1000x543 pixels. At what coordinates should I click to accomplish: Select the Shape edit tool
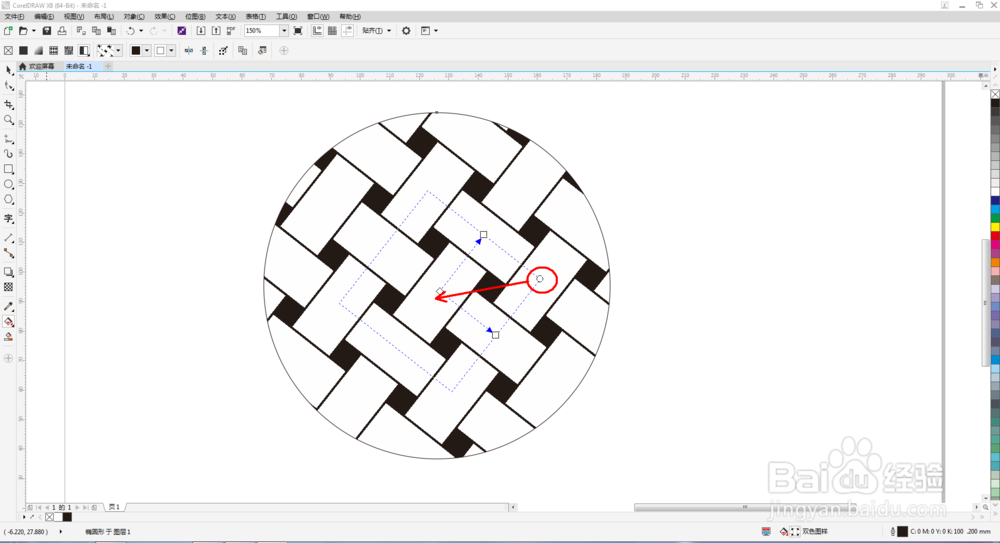coord(8,86)
